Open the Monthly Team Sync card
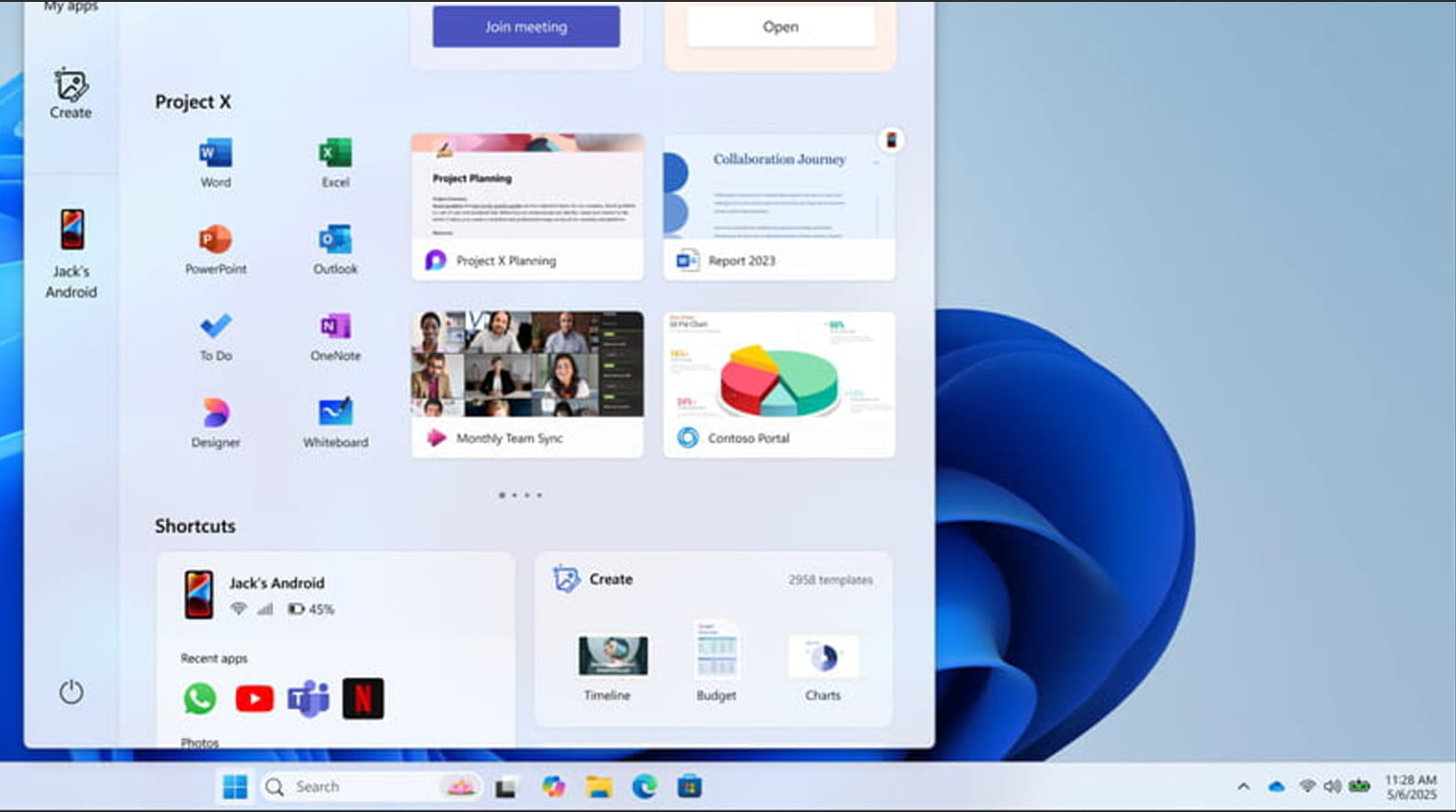Screen dimensions: 1456x812 [527, 384]
